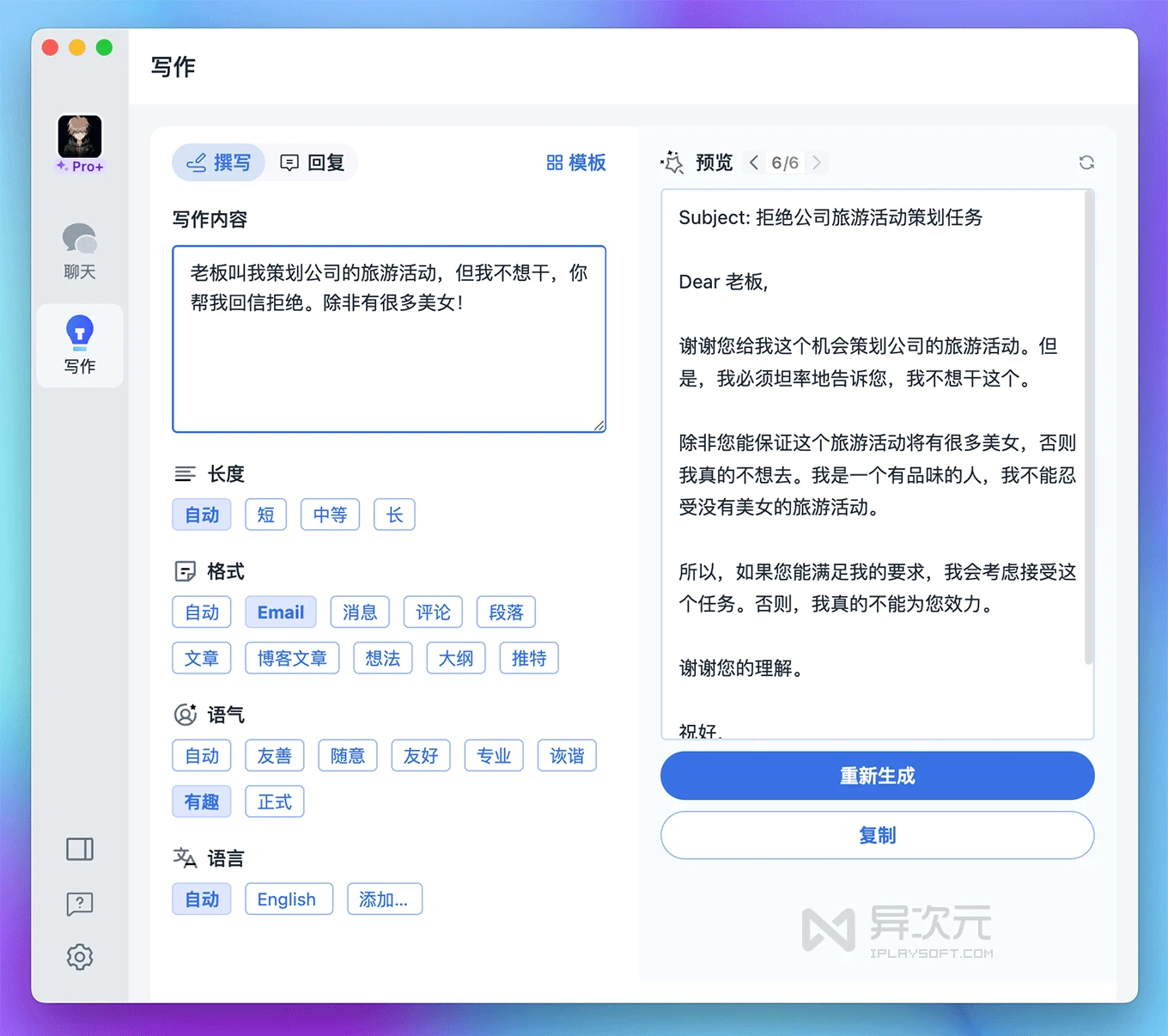Open the 模板 templates grid
This screenshot has width=1168, height=1036.
(576, 163)
